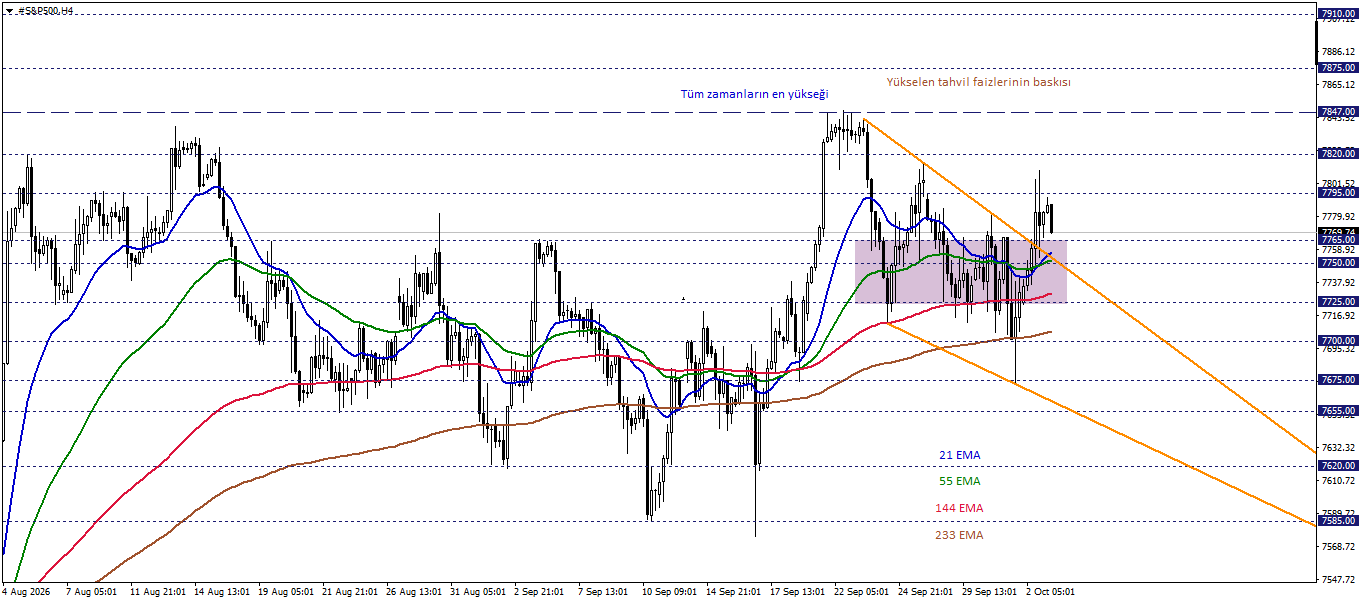
Task: Click the 7655.00 price level tag
Action: (x=1338, y=411)
